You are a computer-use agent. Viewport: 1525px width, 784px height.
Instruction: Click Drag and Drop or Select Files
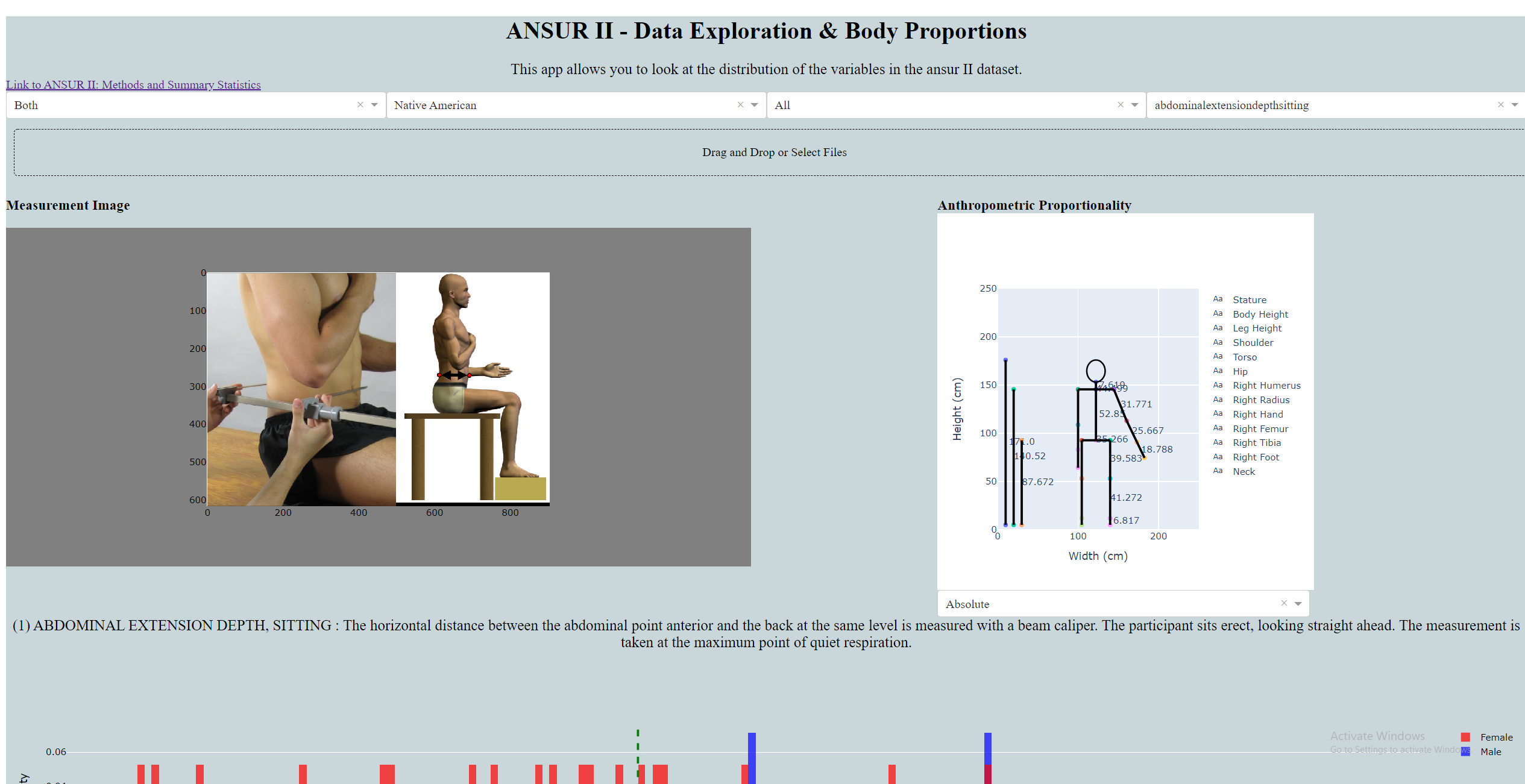click(773, 152)
